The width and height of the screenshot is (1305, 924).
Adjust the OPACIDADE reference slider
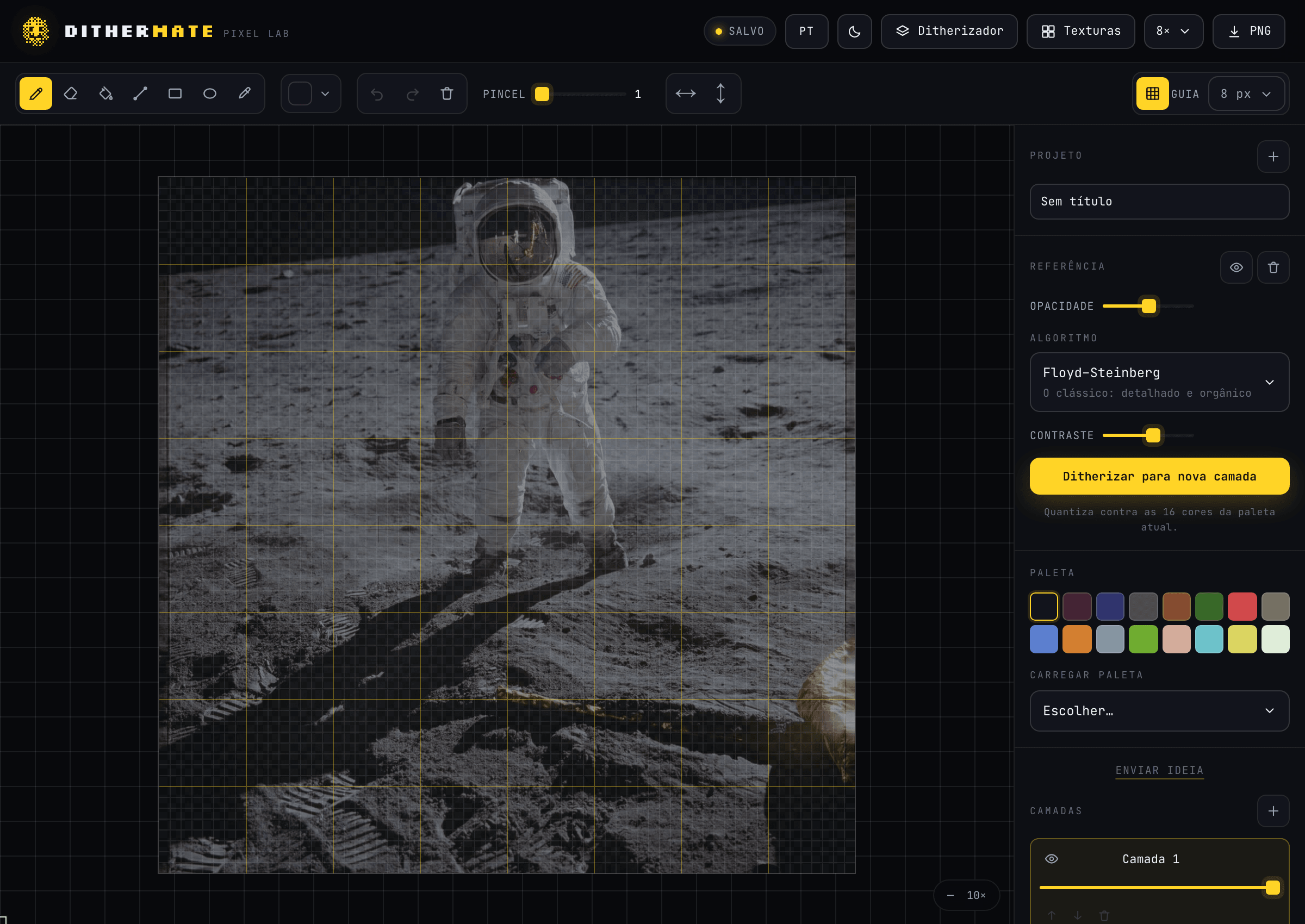coord(1148,306)
